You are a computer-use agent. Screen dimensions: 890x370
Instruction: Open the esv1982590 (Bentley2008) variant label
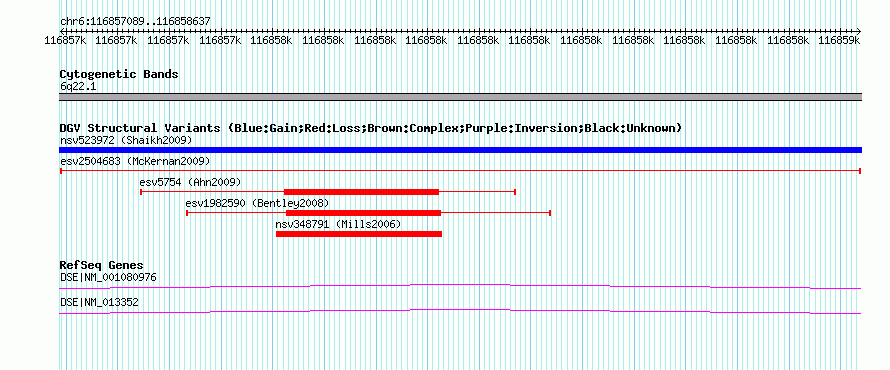257,203
